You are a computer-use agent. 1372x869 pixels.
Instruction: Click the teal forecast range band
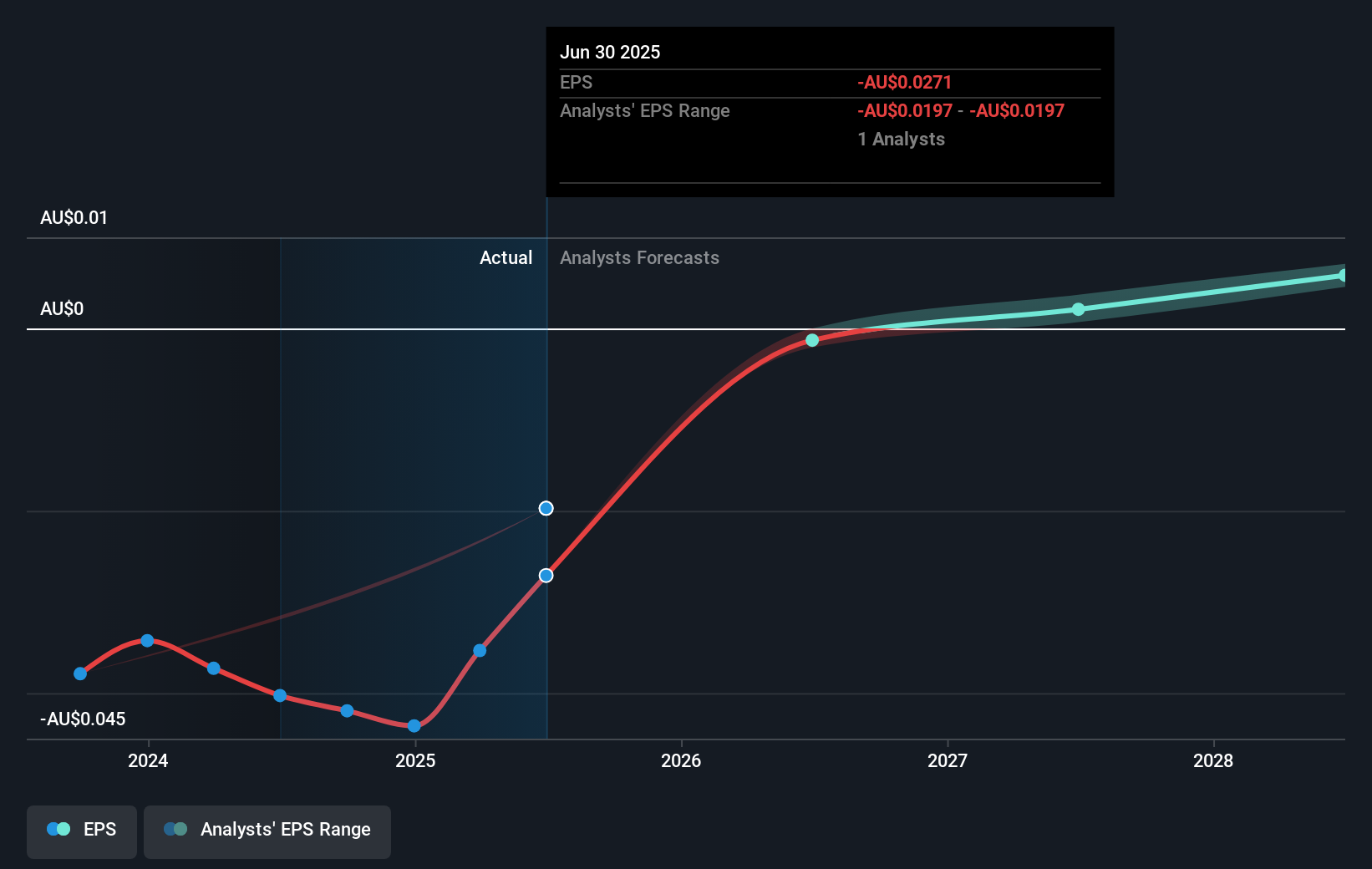point(1212,291)
